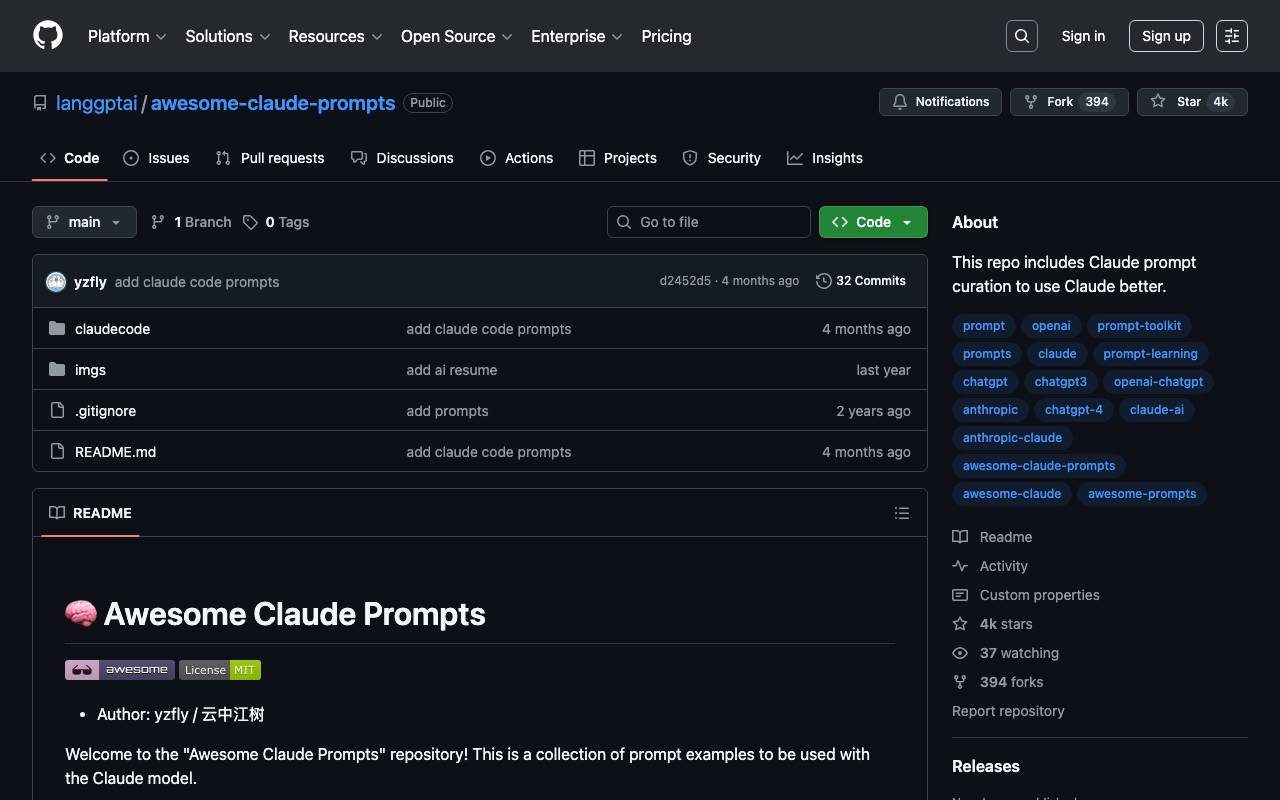Expand the main branch dropdown
1280x800 pixels.
coord(84,222)
